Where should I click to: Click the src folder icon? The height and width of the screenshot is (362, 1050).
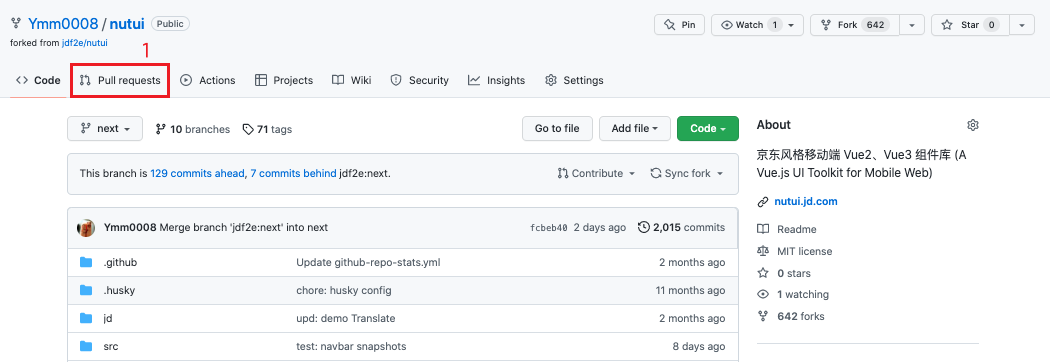pos(86,347)
